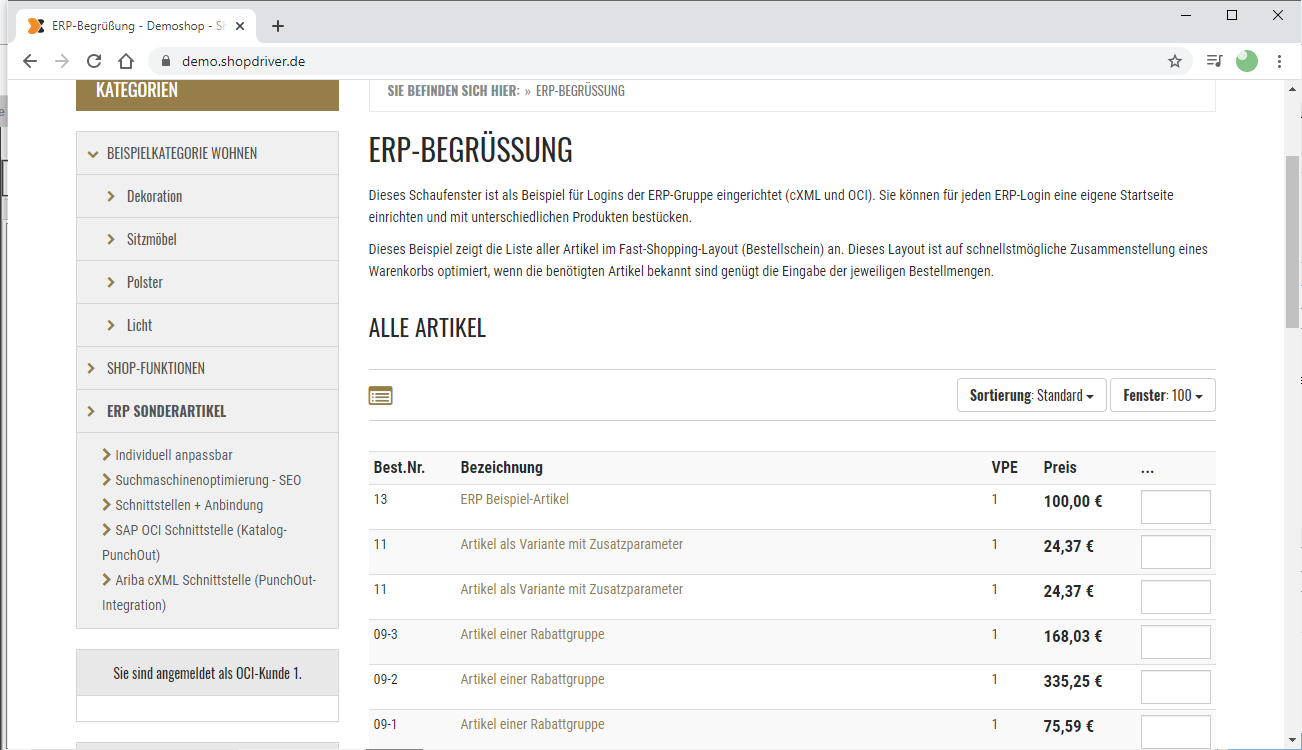Navigate back with the back arrow
1302x750 pixels.
click(30, 61)
